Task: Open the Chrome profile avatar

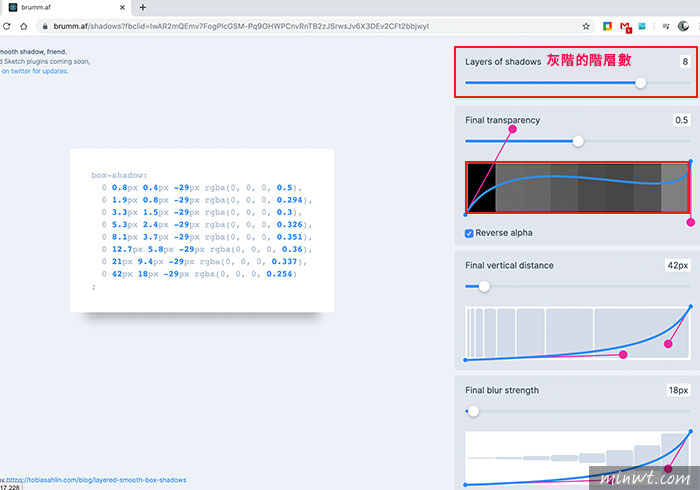Action: (x=683, y=26)
